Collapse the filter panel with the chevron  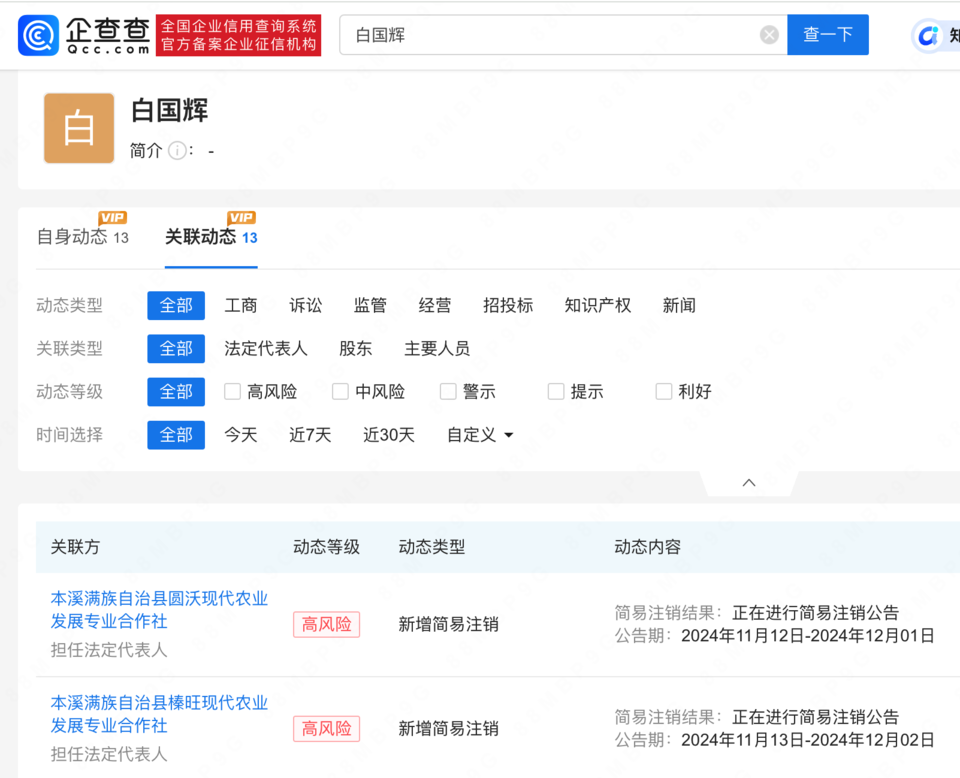point(749,483)
